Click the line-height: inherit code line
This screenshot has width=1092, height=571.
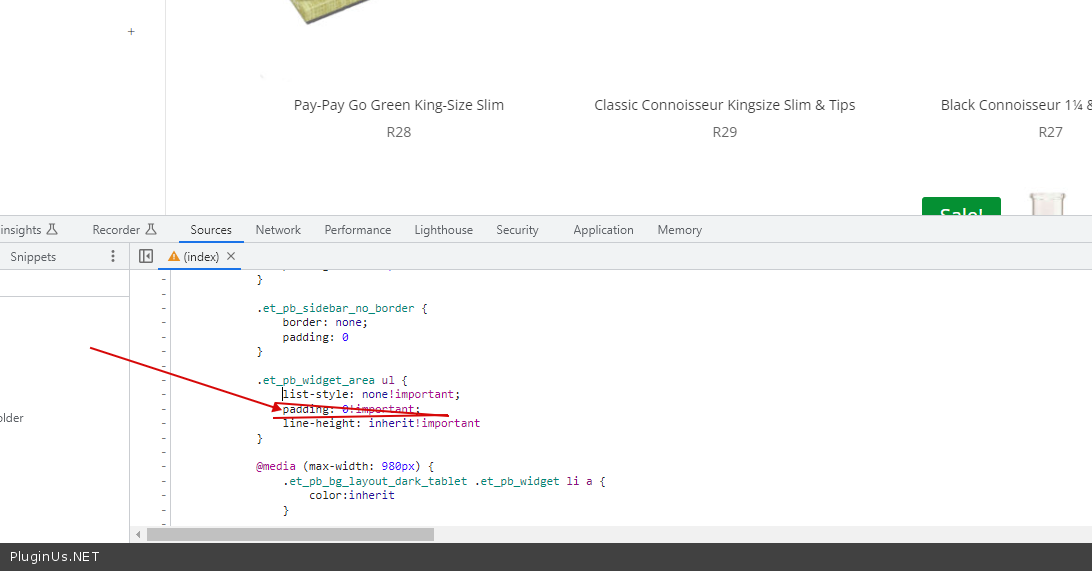380,423
